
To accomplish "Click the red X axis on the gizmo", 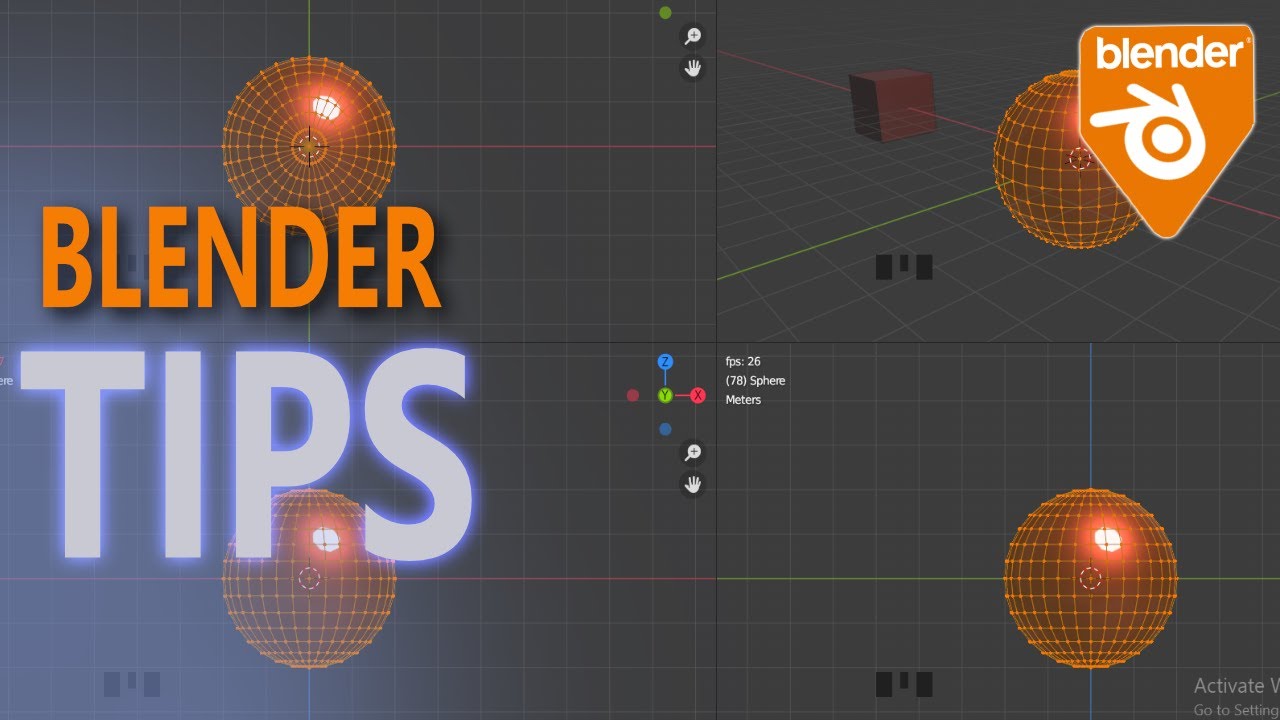I will [698, 396].
